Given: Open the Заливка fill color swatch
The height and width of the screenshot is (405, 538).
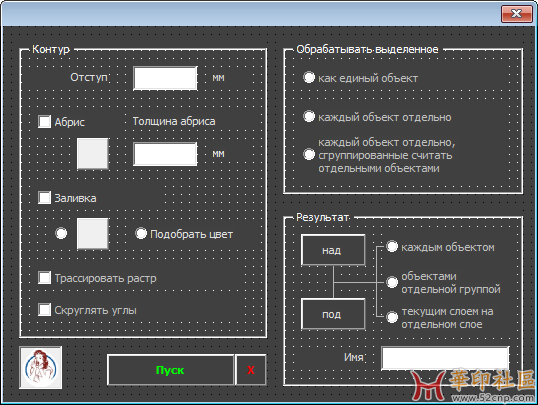Looking at the screenshot, I should 93,233.
